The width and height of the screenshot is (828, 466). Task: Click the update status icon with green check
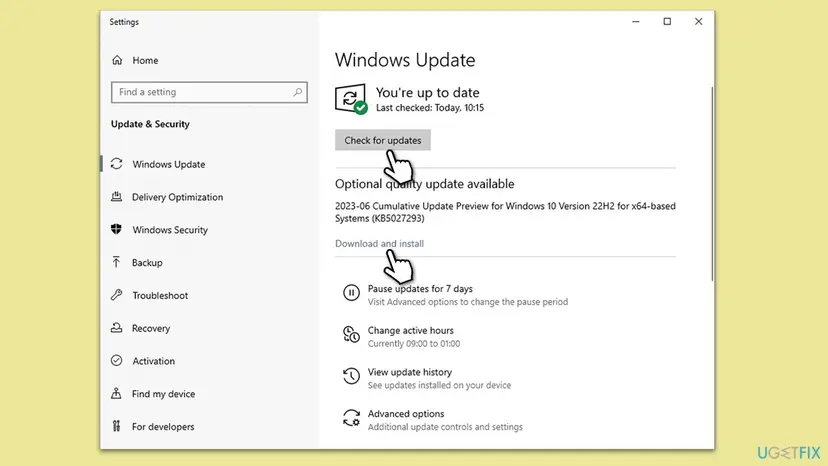pyautogui.click(x=351, y=99)
